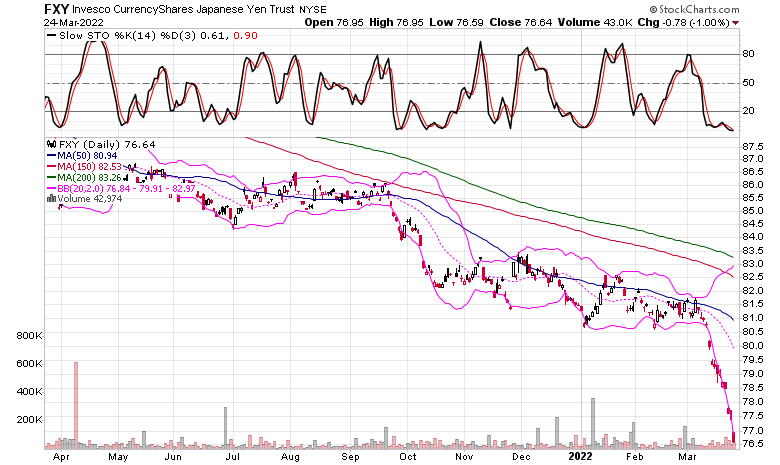Image resolution: width=780 pixels, height=465 pixels.
Task: Click the Jul label on time axis
Action: point(232,457)
